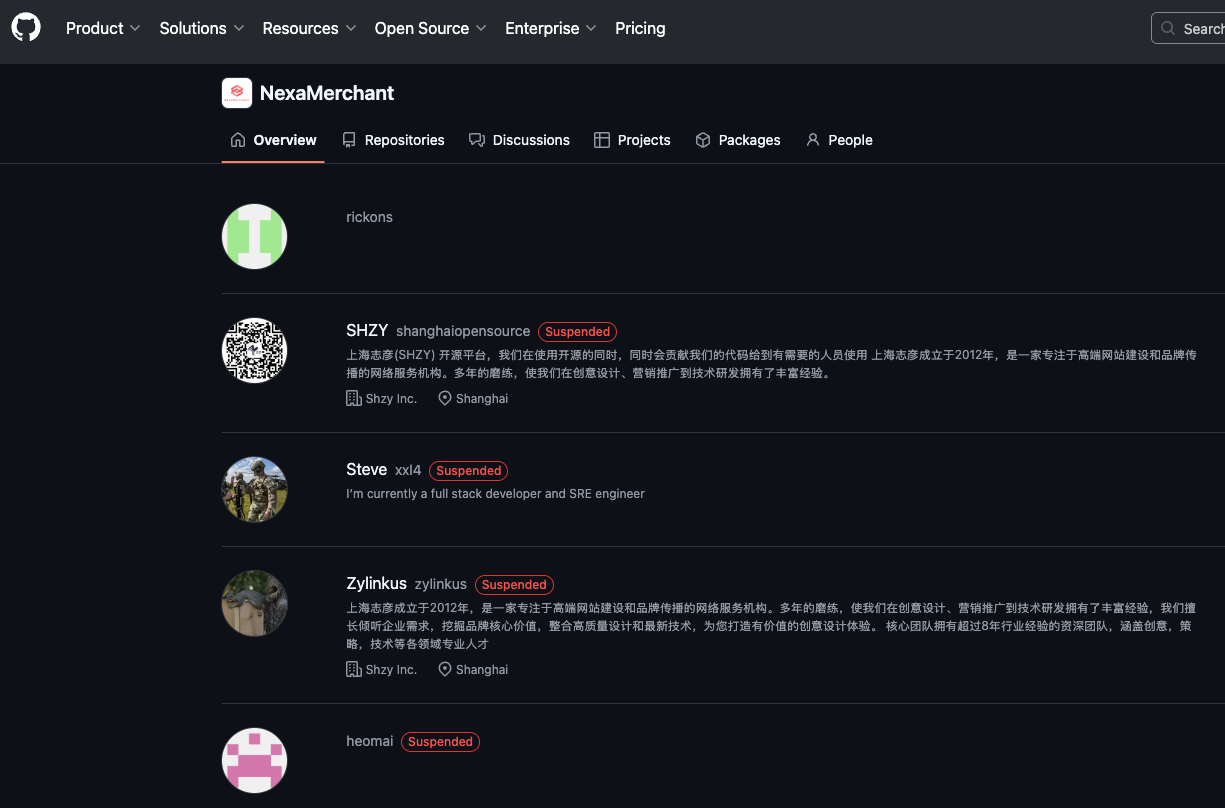Open the Projects tab
The height and width of the screenshot is (808, 1225).
pyautogui.click(x=632, y=140)
